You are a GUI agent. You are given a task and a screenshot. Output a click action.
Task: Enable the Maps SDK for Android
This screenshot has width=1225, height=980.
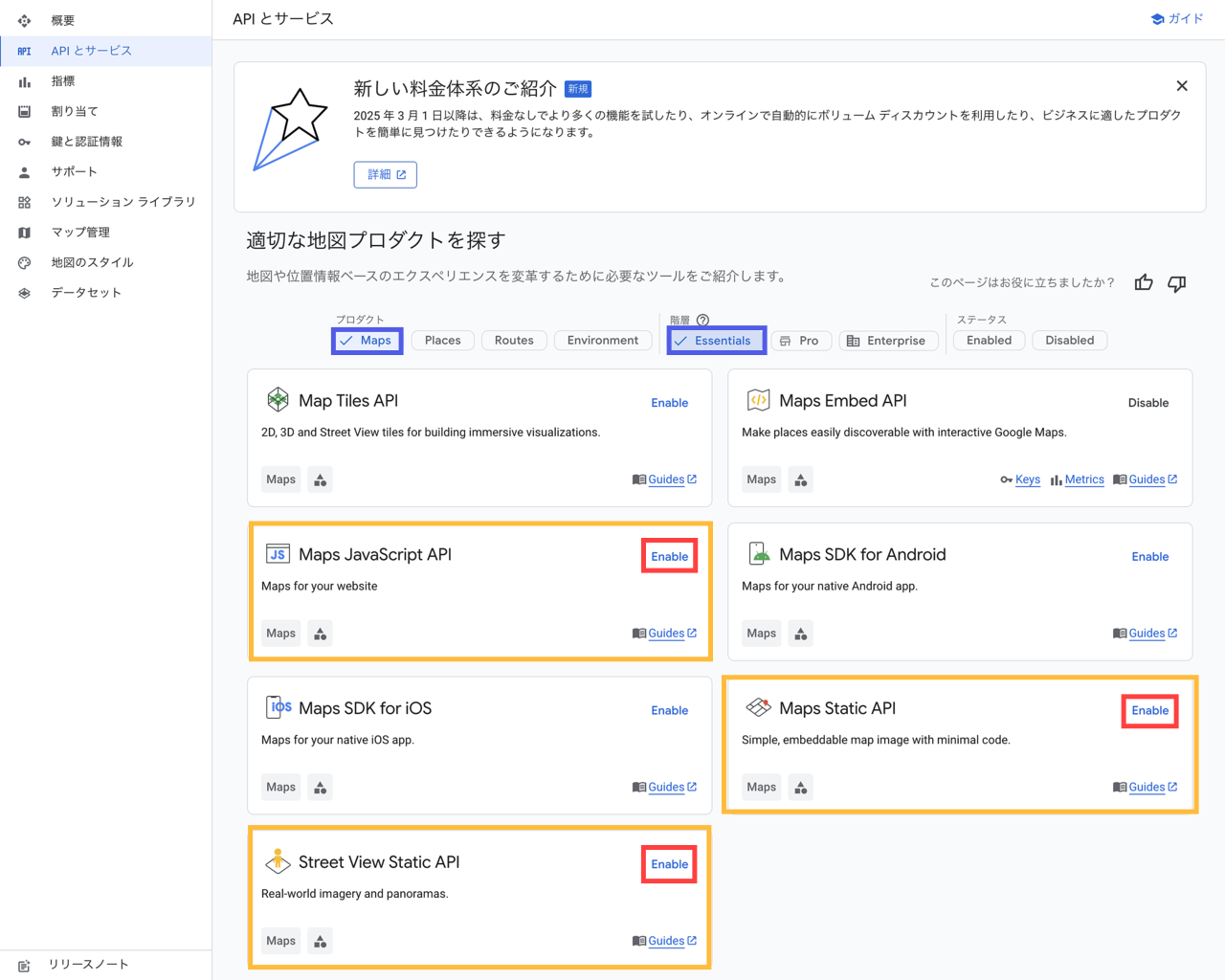point(1150,557)
